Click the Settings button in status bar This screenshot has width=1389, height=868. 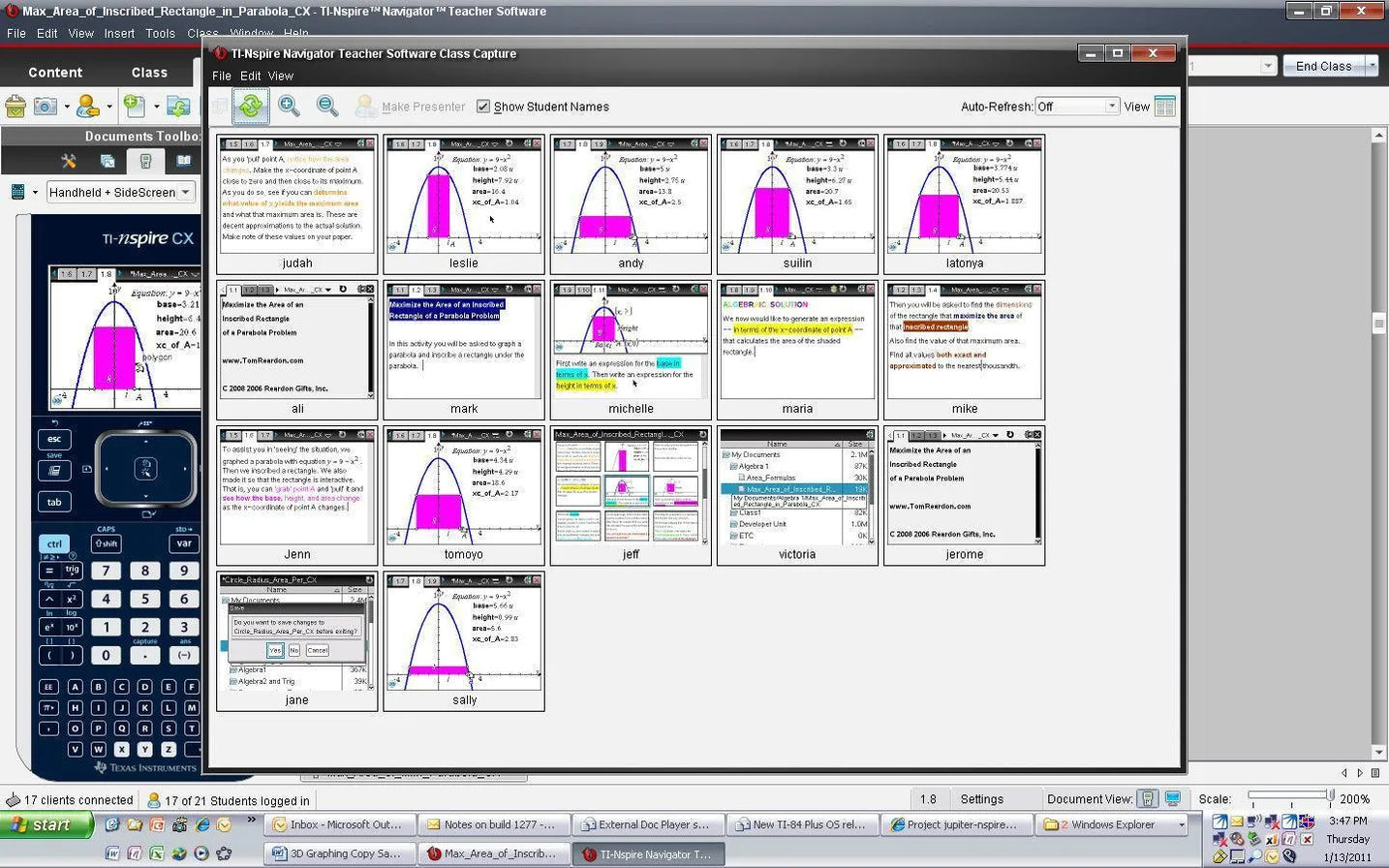tap(983, 799)
